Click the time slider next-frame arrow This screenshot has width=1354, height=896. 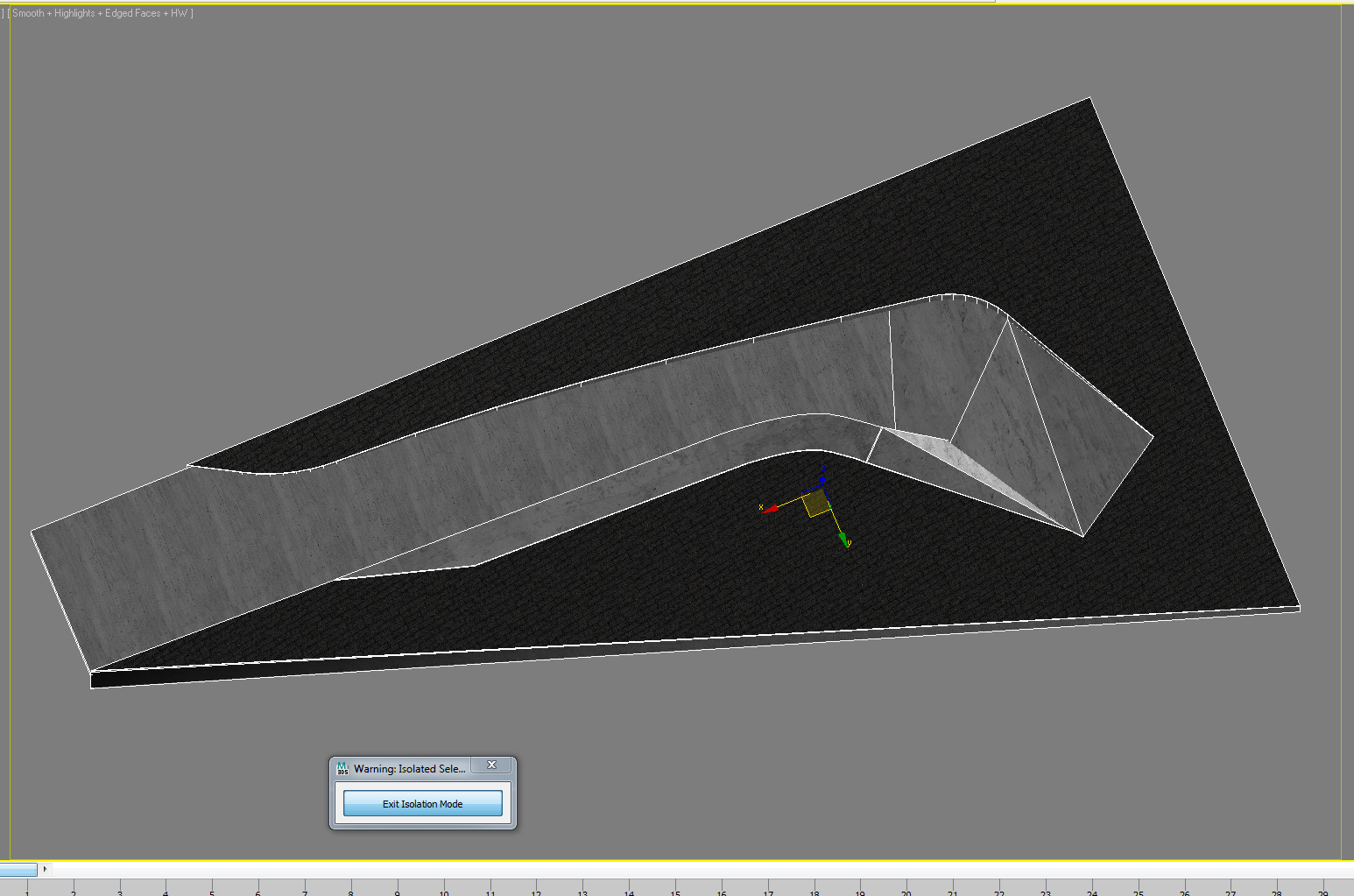coord(45,869)
